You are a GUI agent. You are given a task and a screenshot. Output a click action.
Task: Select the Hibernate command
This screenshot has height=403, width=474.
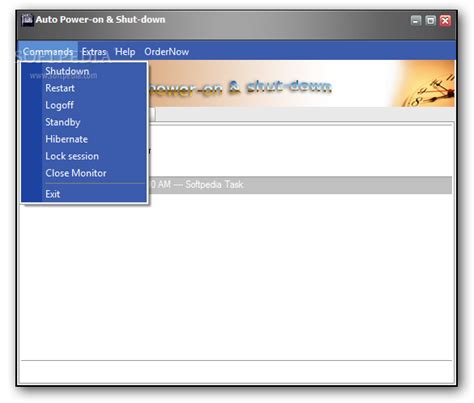tap(85, 139)
